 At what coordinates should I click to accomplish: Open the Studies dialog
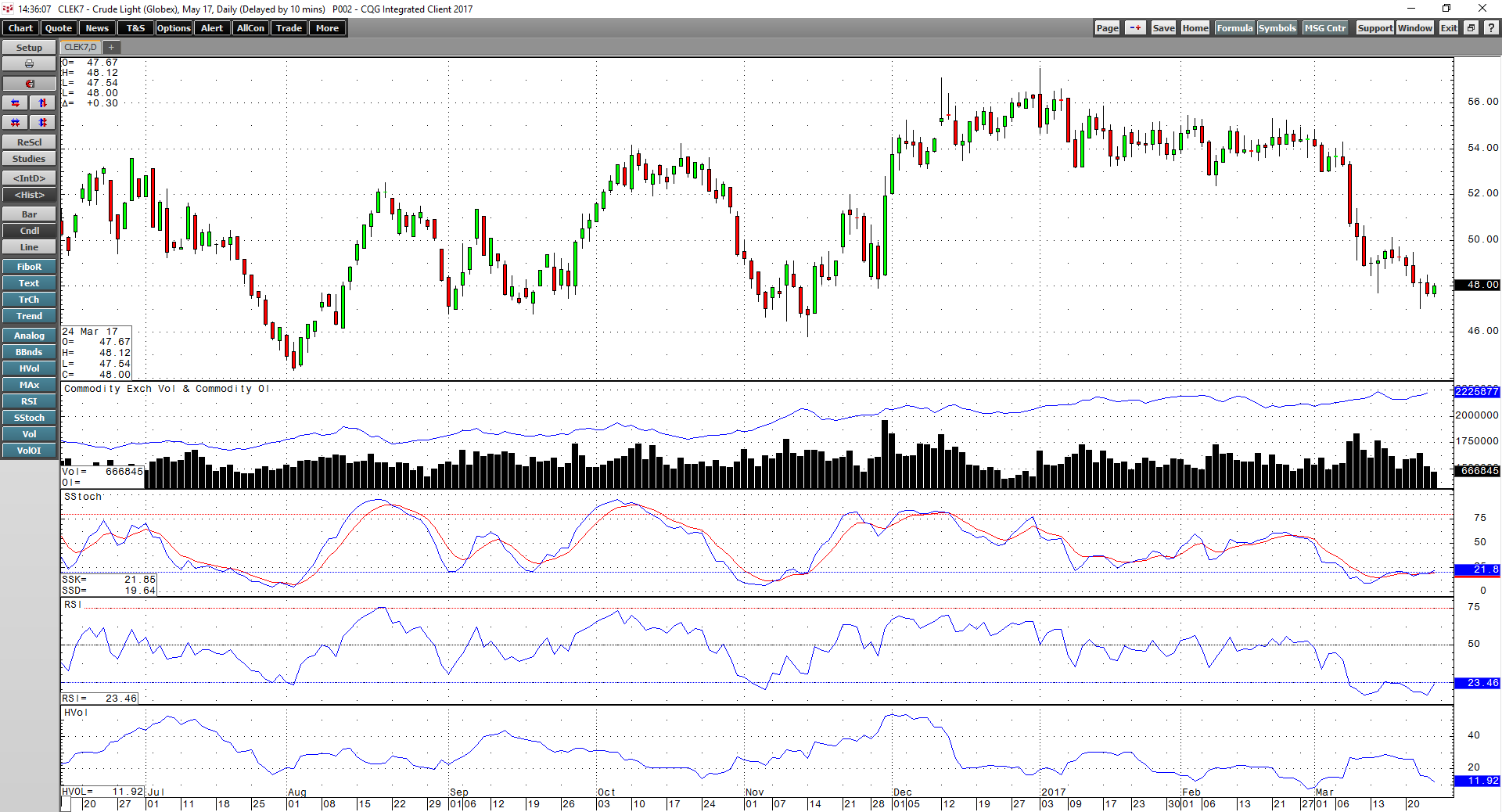(29, 159)
